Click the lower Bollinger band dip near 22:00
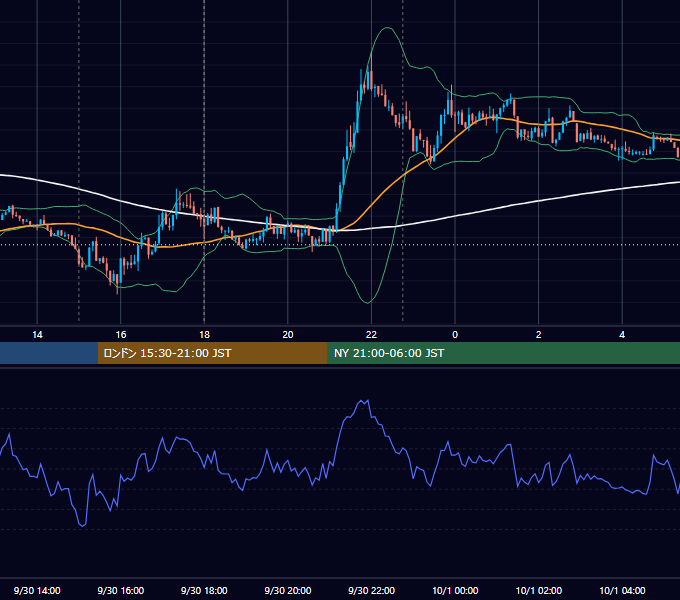This screenshot has height=600, width=680. (x=368, y=302)
